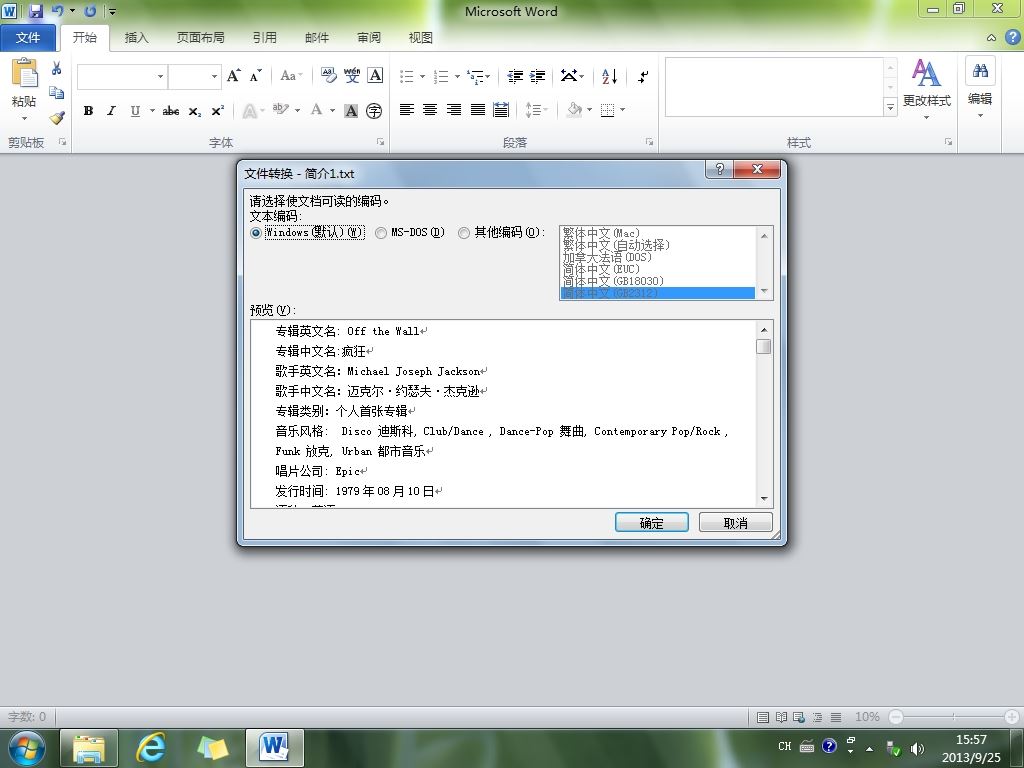Toggle show paragraph marks
The width and height of the screenshot is (1024, 768).
click(643, 76)
